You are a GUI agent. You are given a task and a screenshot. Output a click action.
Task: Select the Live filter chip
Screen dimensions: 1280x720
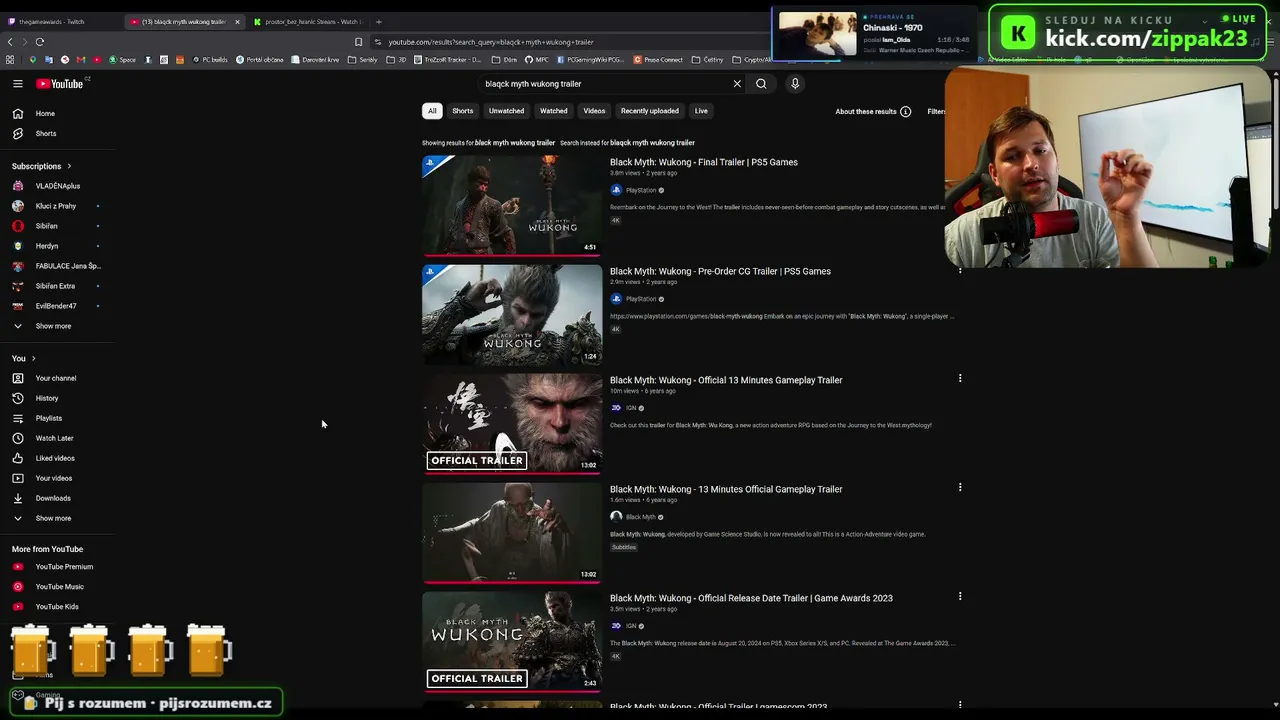tap(701, 111)
